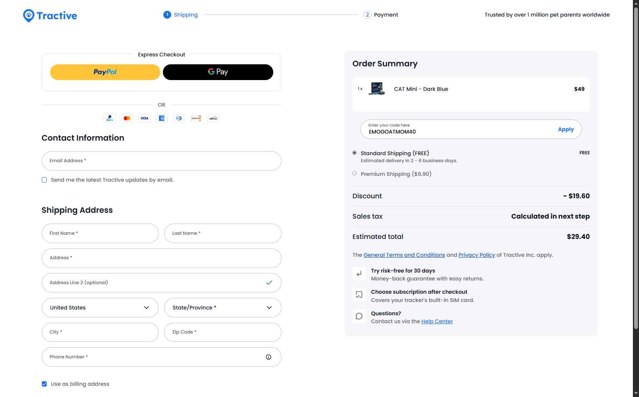Open the Privacy Policy link
639x397 pixels.
(x=477, y=255)
